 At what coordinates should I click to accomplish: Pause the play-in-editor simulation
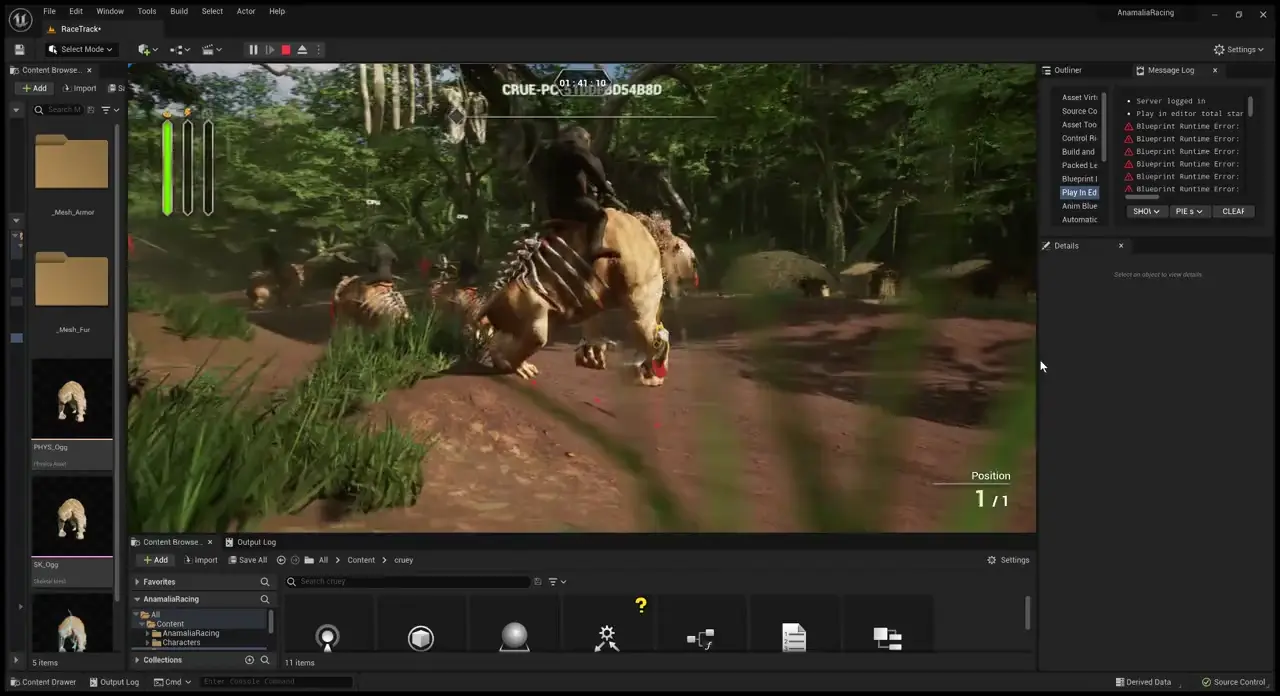pos(253,49)
